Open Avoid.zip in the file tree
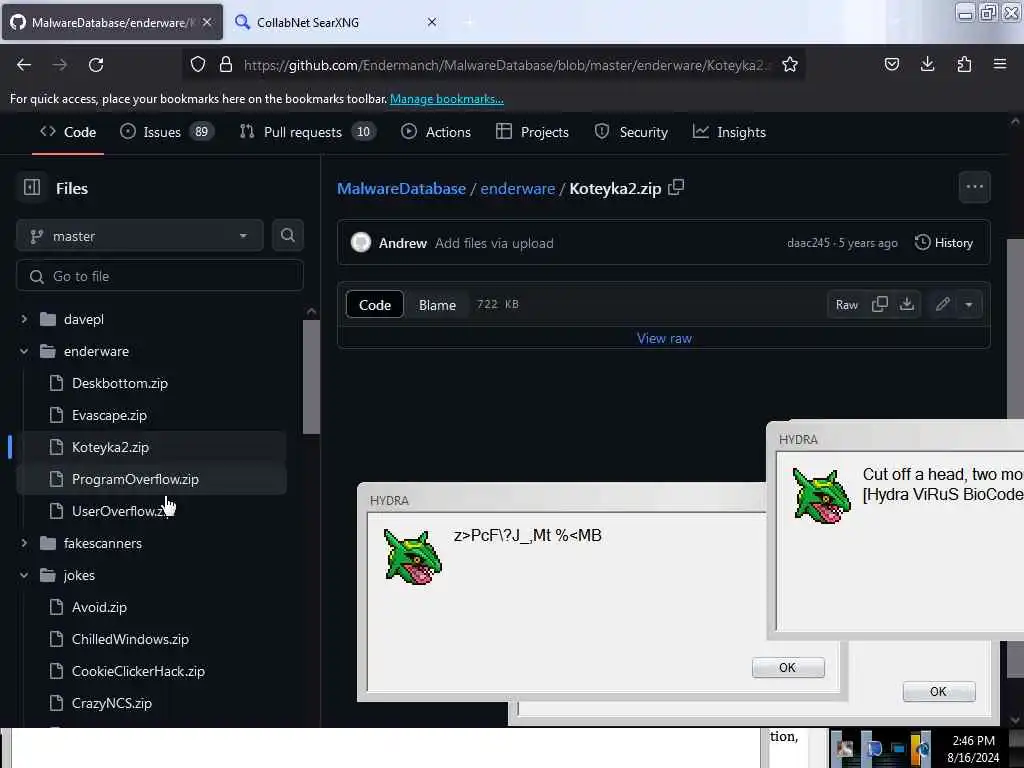 pos(99,607)
